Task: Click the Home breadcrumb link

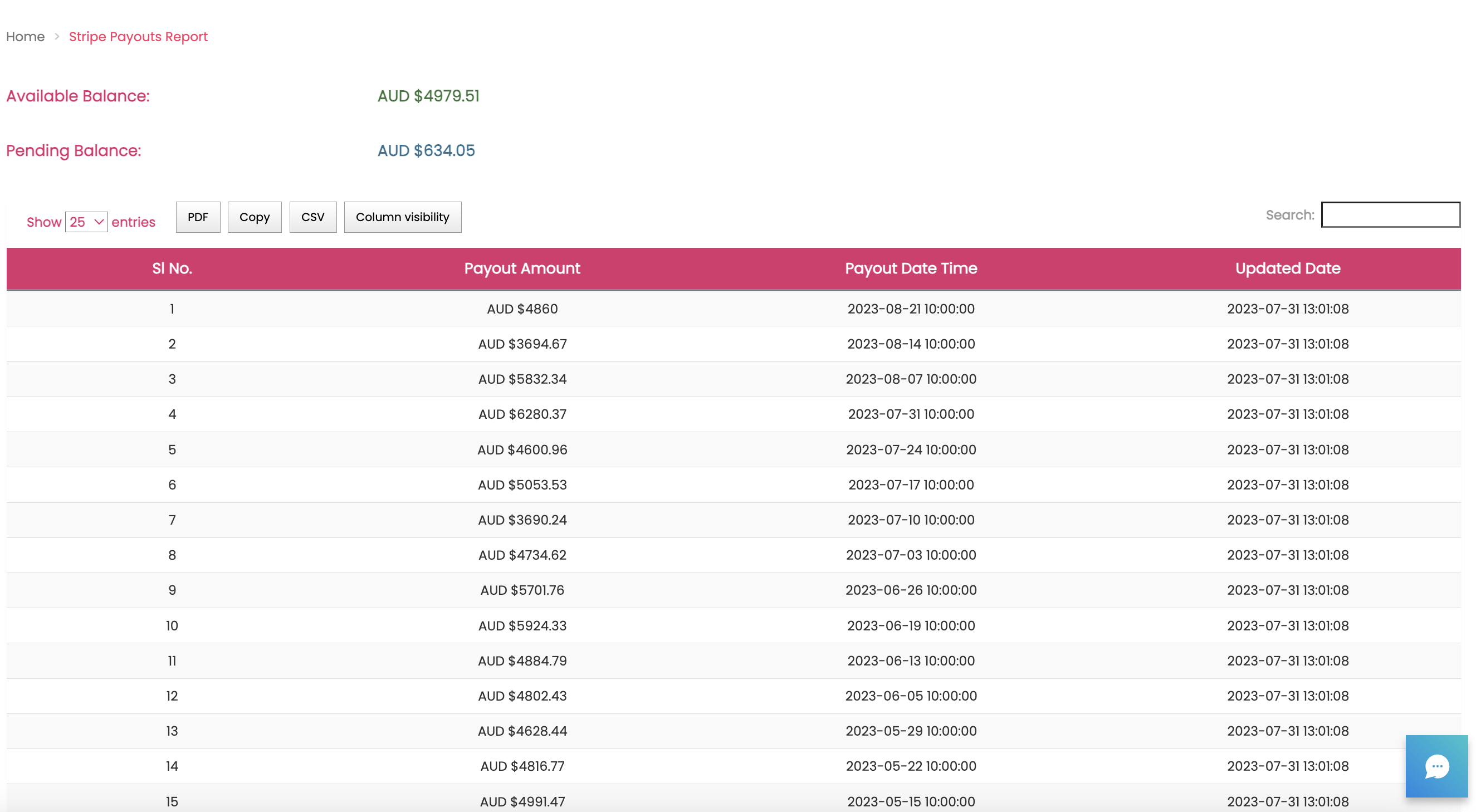Action: tap(25, 37)
